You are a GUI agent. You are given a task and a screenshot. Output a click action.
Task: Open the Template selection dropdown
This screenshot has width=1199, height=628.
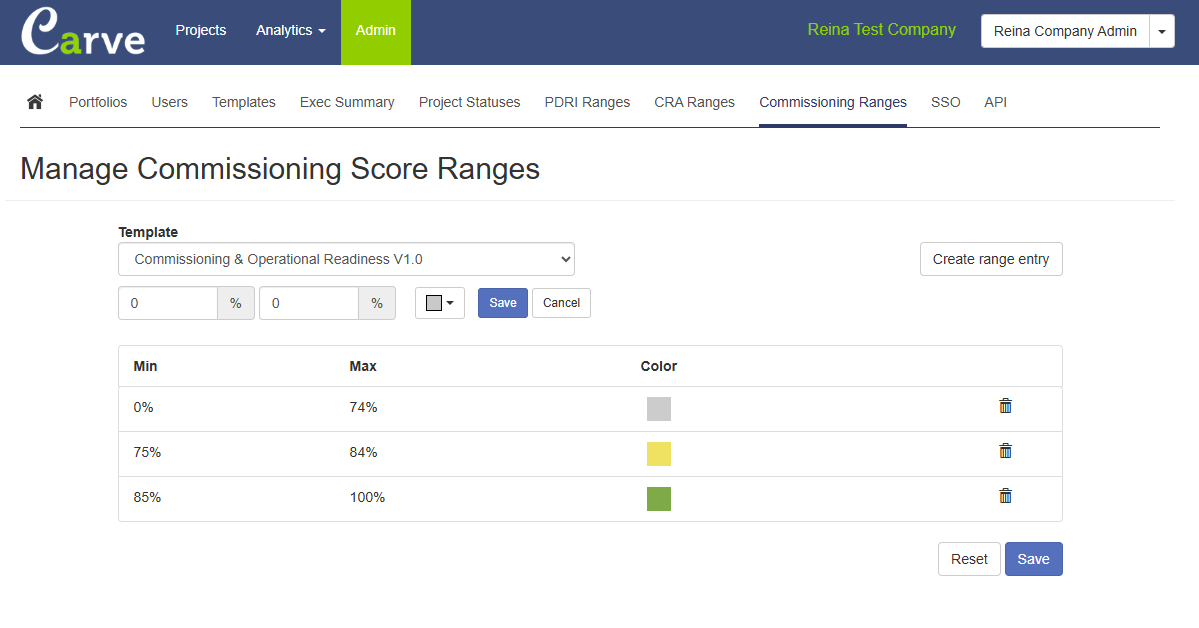point(346,259)
